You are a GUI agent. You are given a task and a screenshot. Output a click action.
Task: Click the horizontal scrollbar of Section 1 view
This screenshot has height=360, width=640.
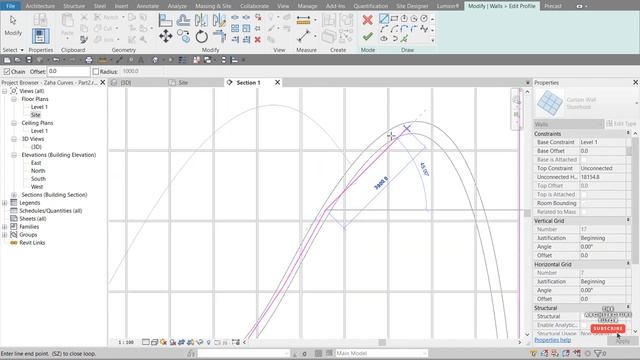pyautogui.click(x=382, y=342)
